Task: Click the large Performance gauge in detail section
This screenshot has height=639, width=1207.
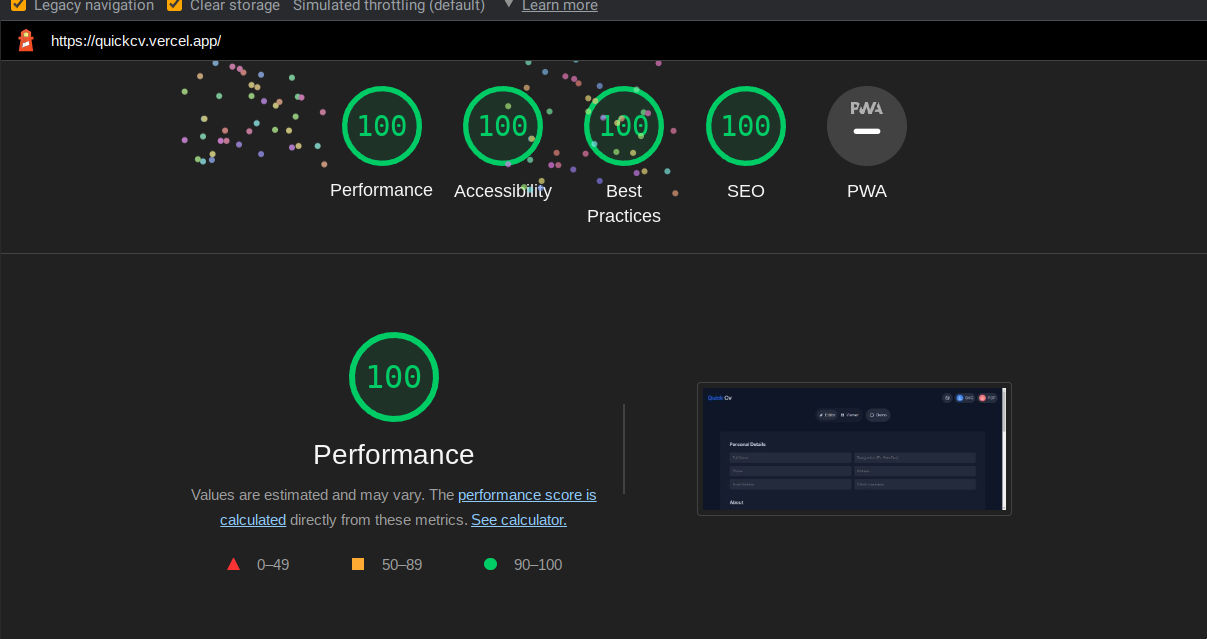Action: click(393, 377)
